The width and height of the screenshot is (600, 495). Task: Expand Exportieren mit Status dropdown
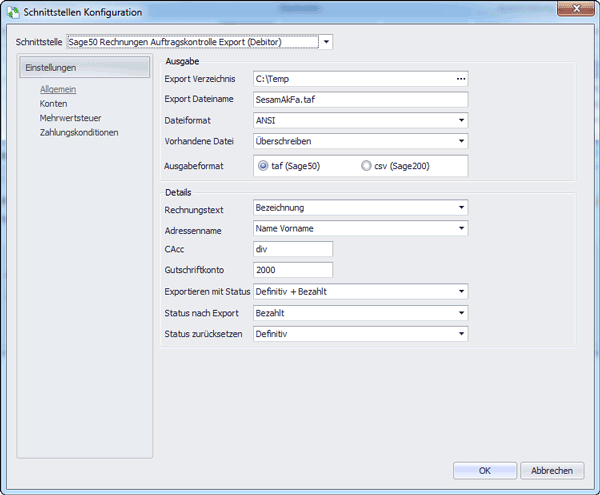pyautogui.click(x=461, y=292)
